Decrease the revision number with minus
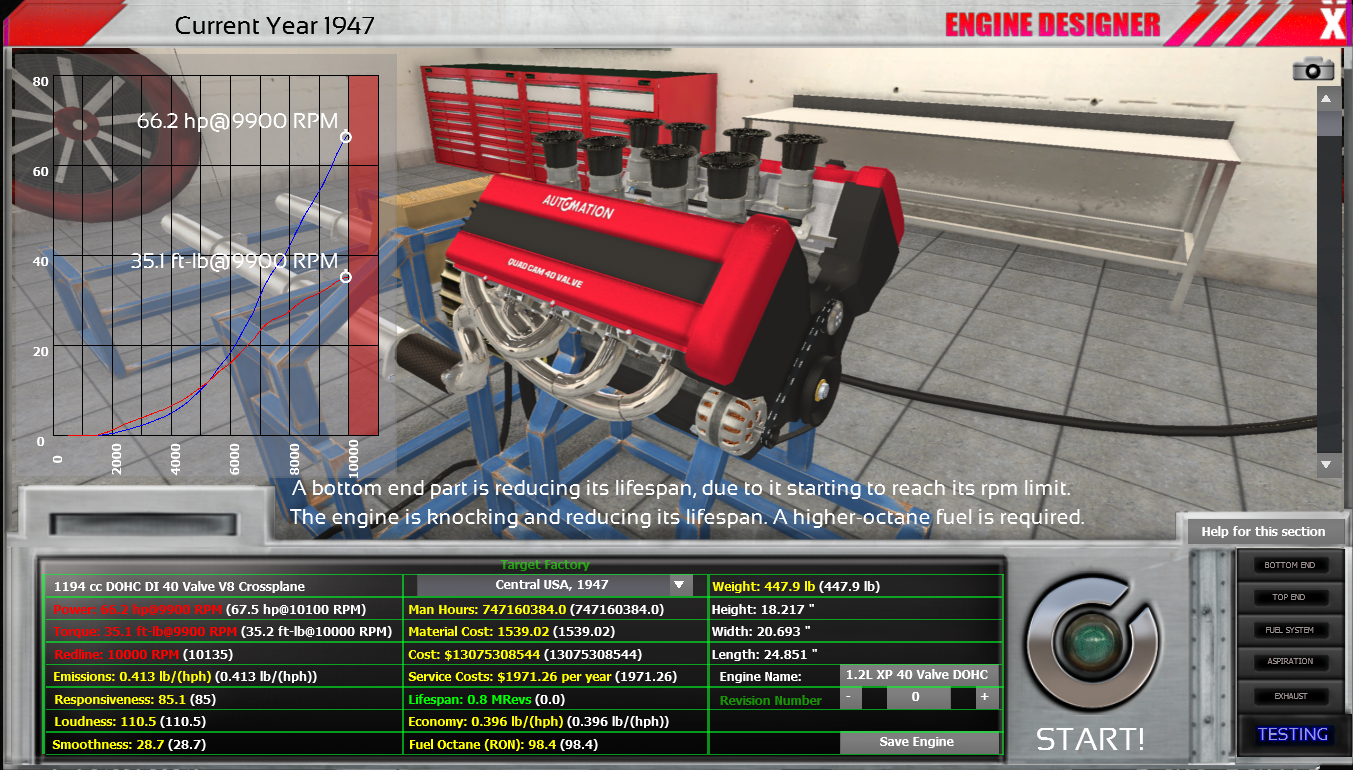1353x770 pixels. point(848,697)
